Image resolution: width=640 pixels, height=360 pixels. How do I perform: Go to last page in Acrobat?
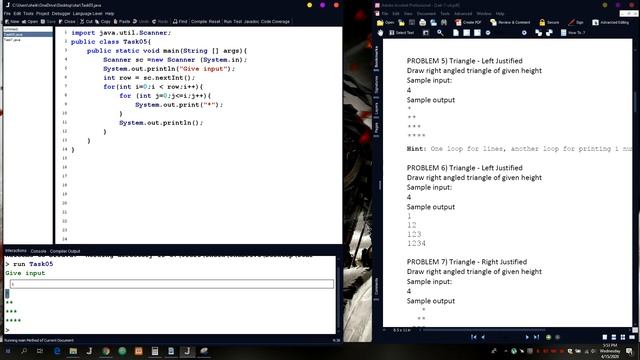(x=536, y=337)
